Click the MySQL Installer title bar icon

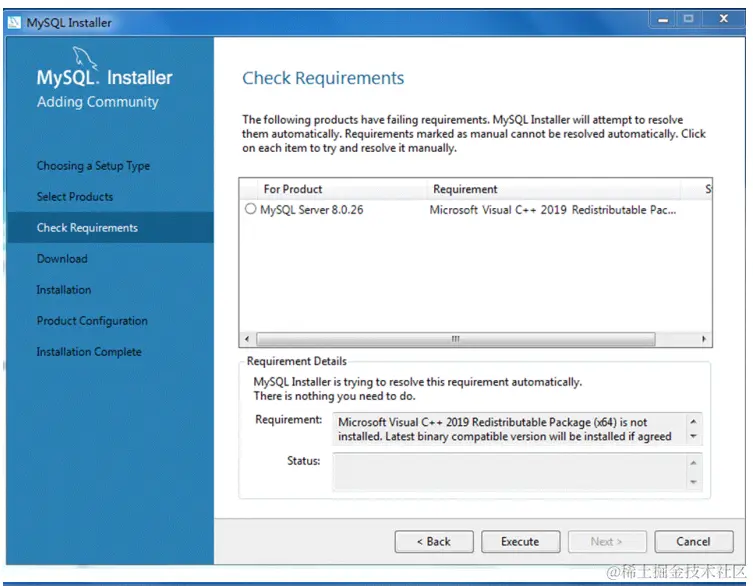(x=14, y=23)
